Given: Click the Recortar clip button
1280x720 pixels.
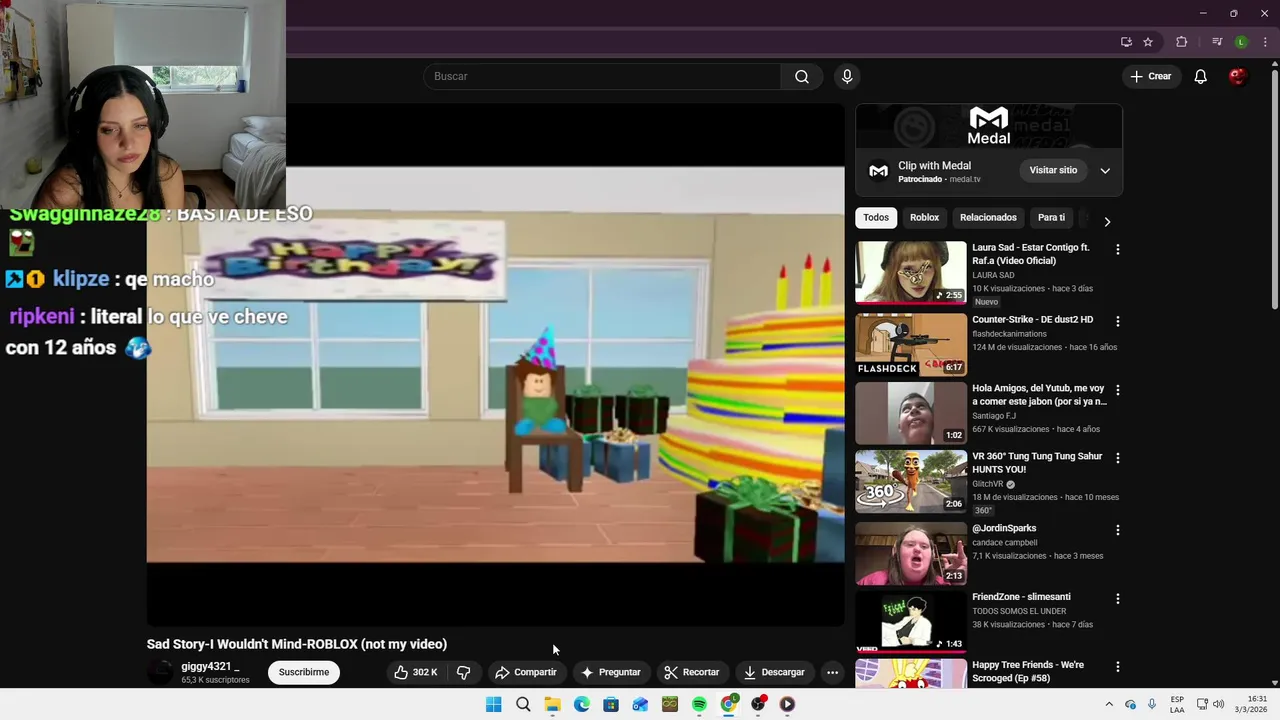Looking at the screenshot, I should [692, 672].
